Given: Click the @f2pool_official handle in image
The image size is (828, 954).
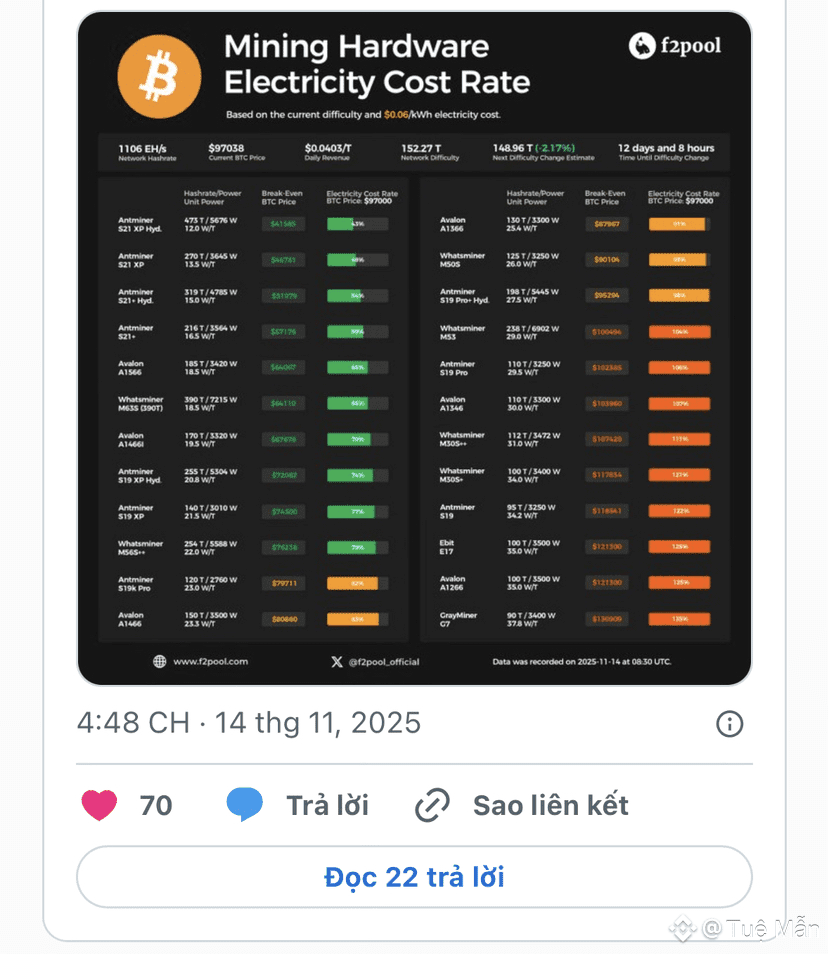Looking at the screenshot, I should (384, 661).
